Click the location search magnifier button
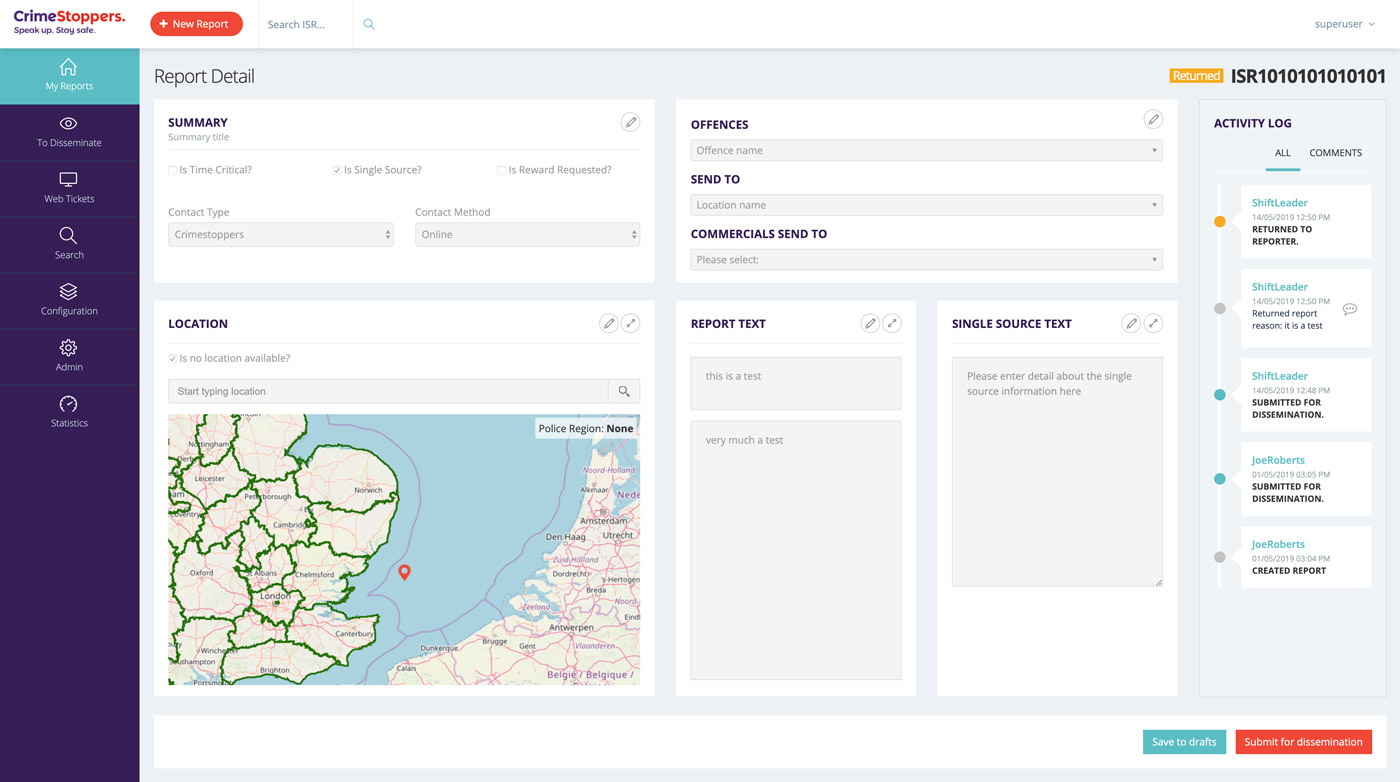1400x782 pixels. coord(624,391)
